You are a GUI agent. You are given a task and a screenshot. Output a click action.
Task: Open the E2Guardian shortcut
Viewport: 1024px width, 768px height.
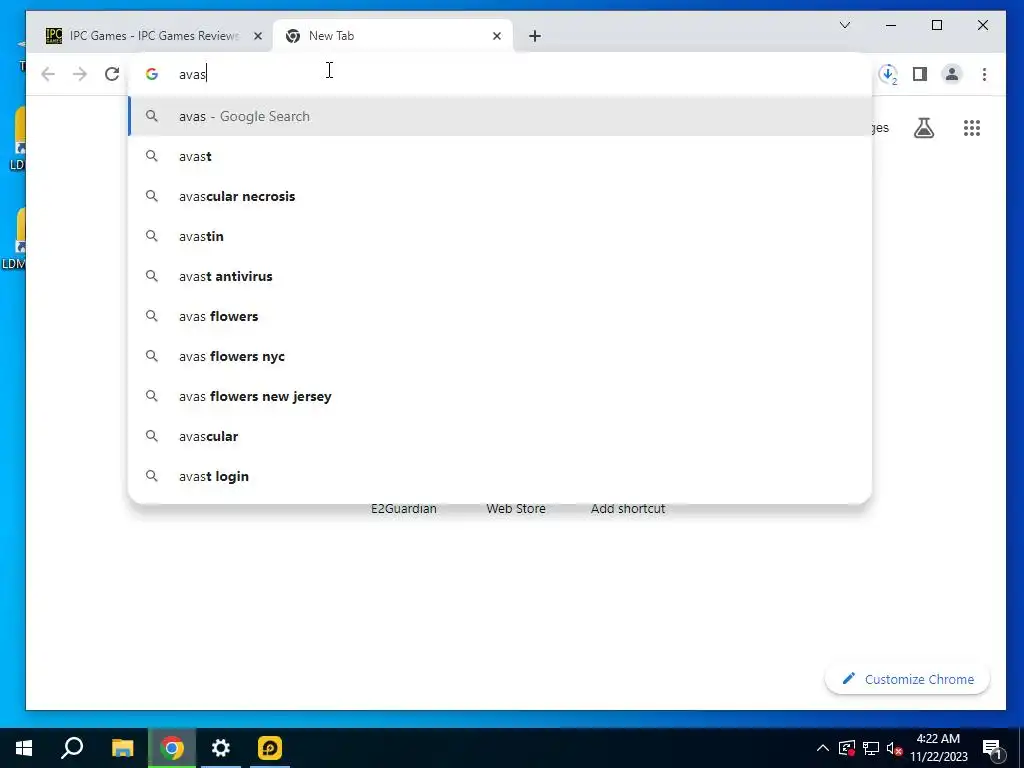coord(404,509)
